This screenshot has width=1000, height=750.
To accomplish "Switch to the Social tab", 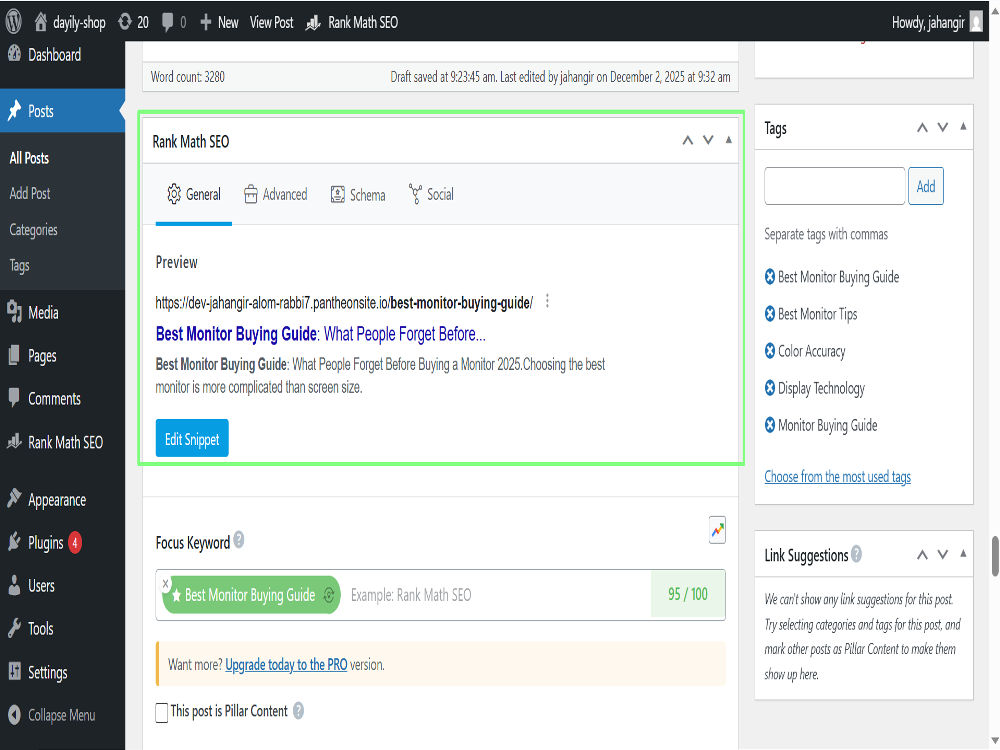I will 431,194.
